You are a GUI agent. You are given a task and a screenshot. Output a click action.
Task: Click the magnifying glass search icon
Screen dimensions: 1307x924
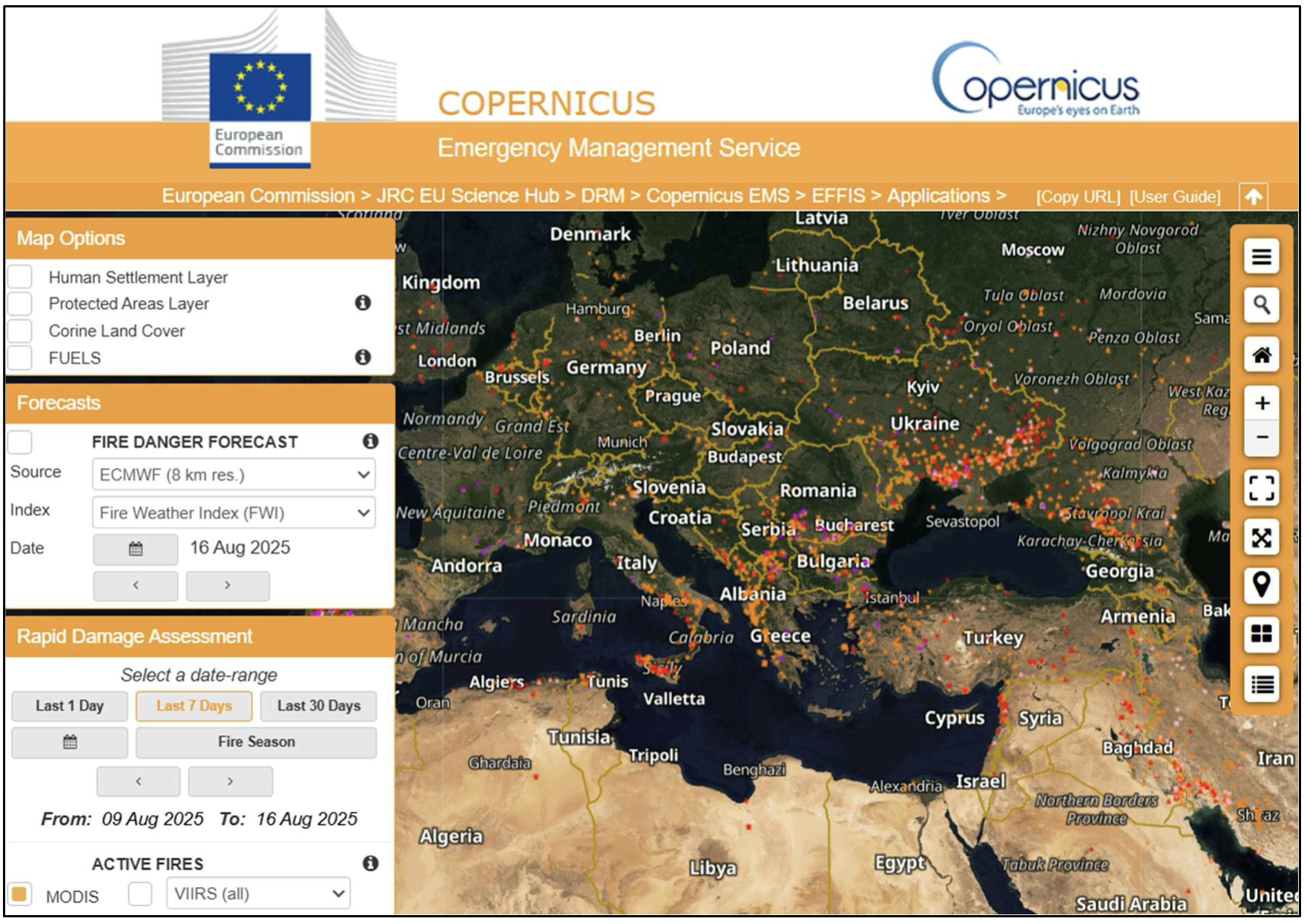click(x=1261, y=305)
